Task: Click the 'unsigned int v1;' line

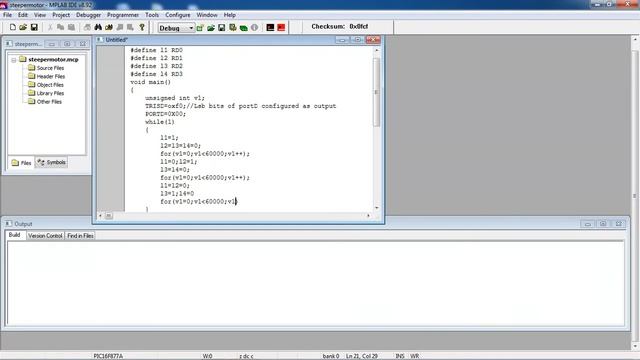Action: pos(175,98)
